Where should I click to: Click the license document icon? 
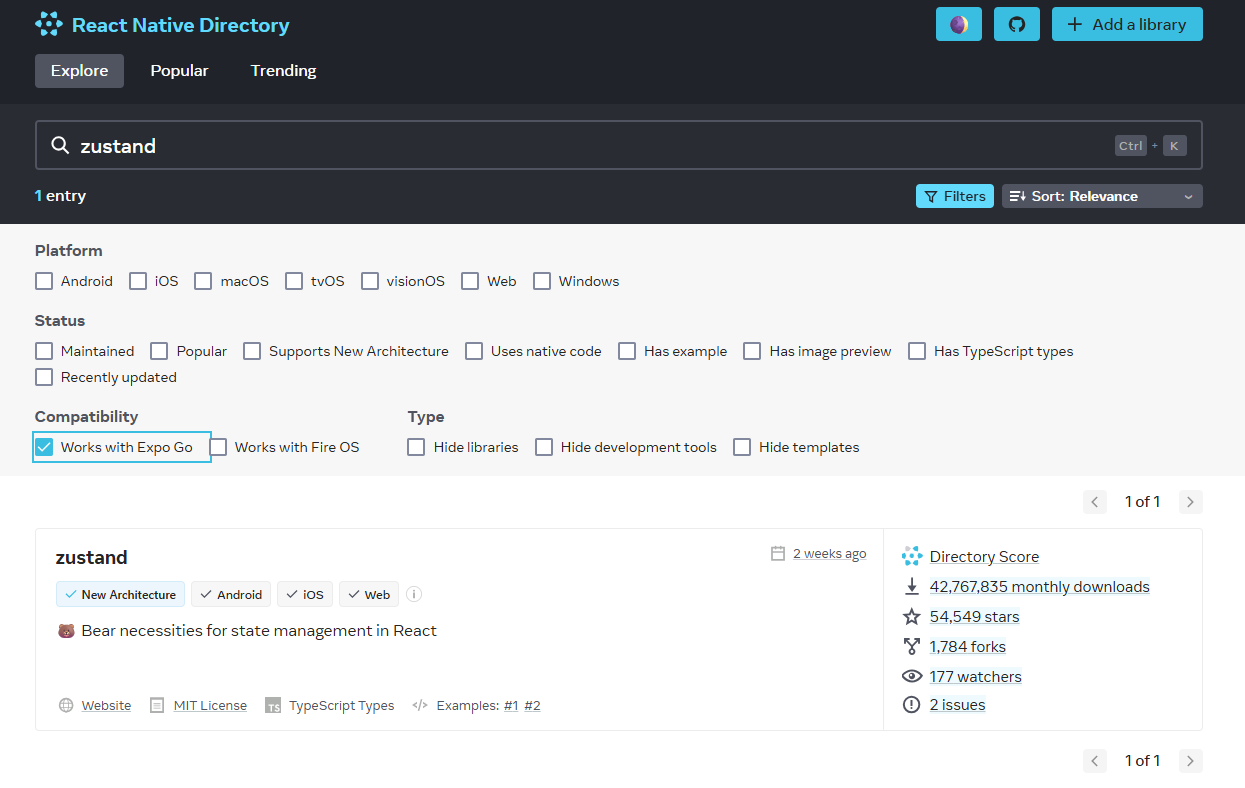(157, 705)
